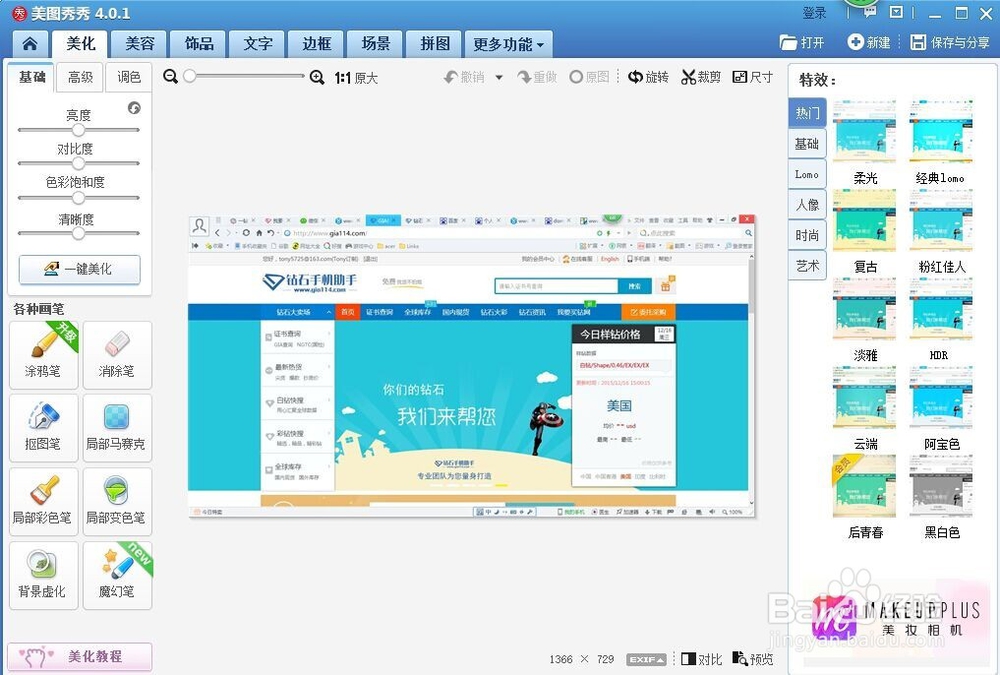
Task: Open the 尺寸 resize tool
Action: point(753,77)
